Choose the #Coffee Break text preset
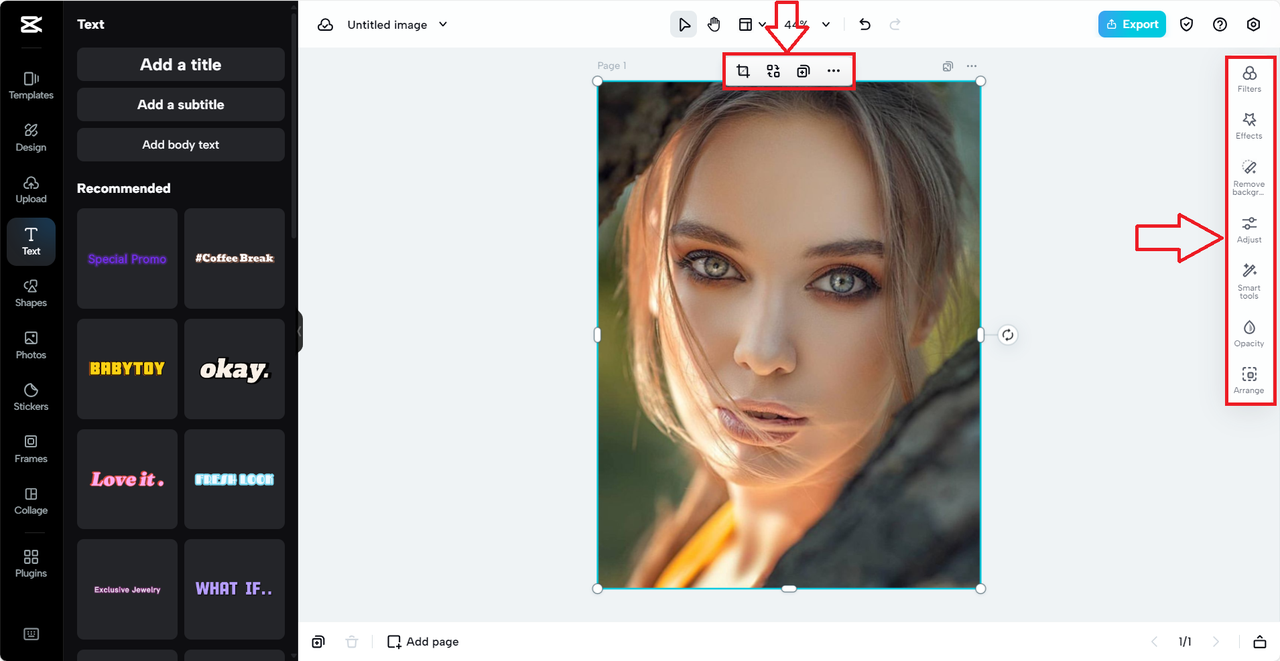The width and height of the screenshot is (1280, 661). (x=234, y=258)
